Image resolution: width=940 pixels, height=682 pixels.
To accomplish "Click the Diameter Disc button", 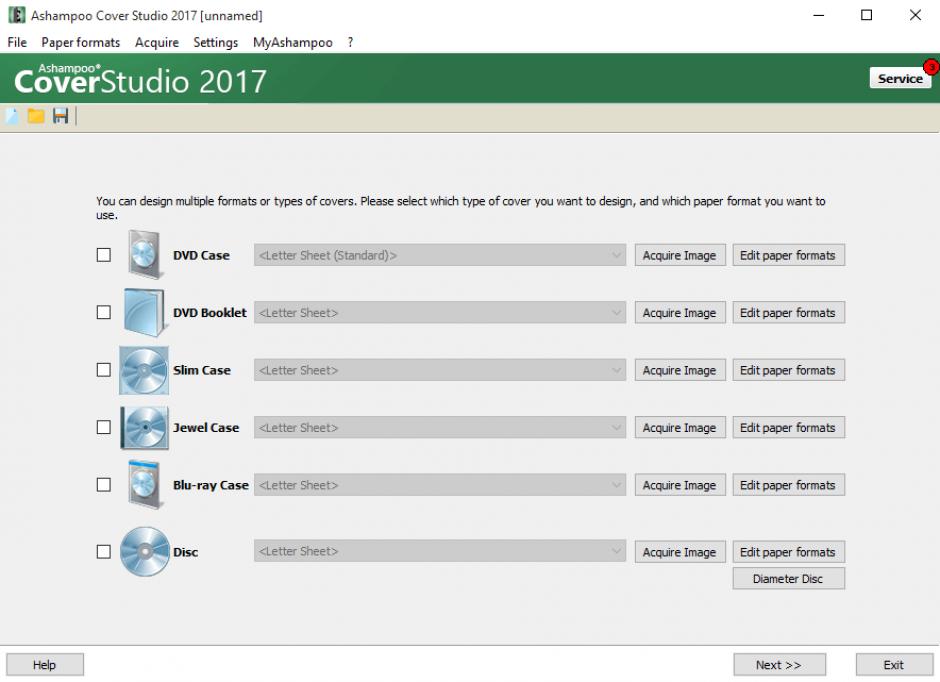I will 788,578.
